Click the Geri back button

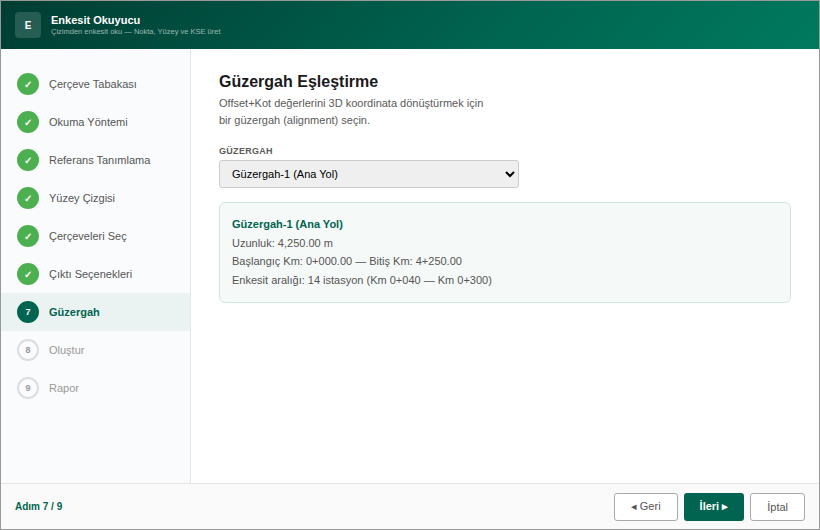pyautogui.click(x=646, y=506)
